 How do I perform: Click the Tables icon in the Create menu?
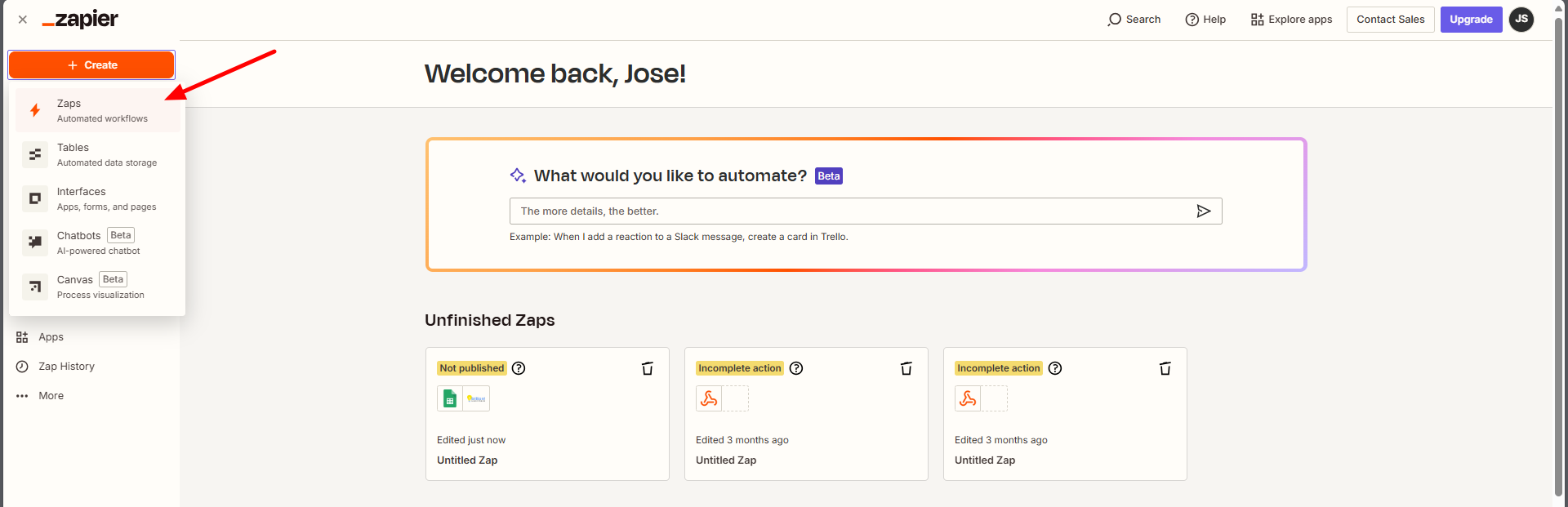35,154
